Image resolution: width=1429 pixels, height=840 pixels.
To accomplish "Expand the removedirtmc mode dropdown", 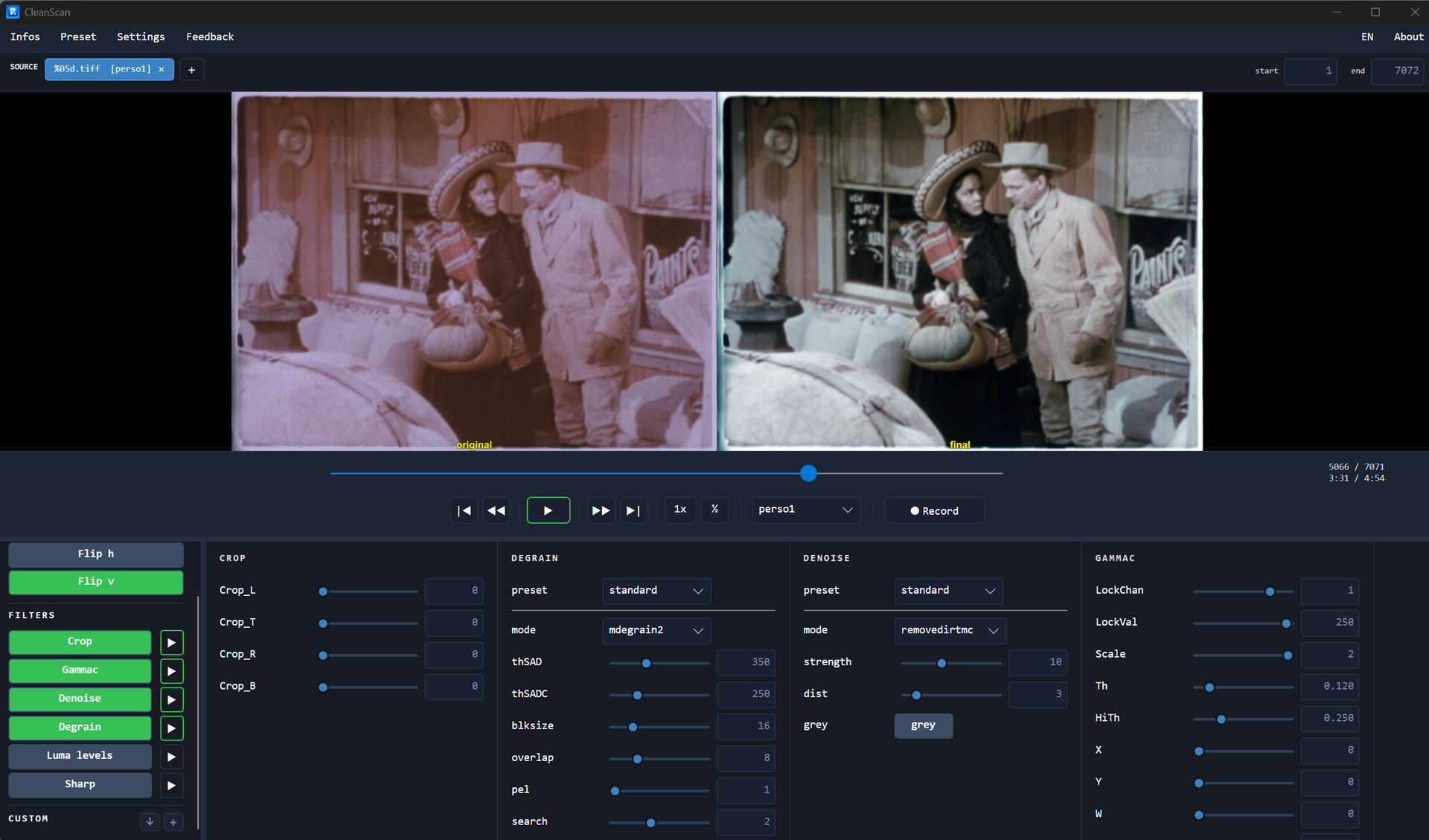I will [x=949, y=630].
